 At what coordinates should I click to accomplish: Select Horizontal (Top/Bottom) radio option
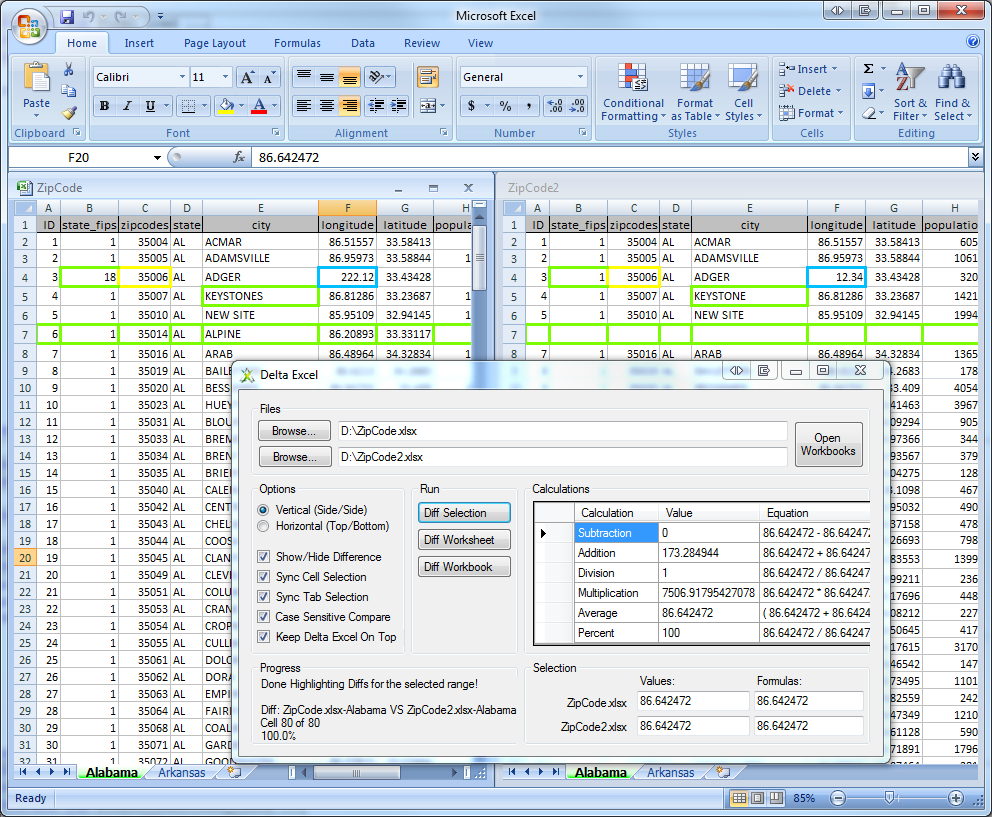[x=263, y=526]
